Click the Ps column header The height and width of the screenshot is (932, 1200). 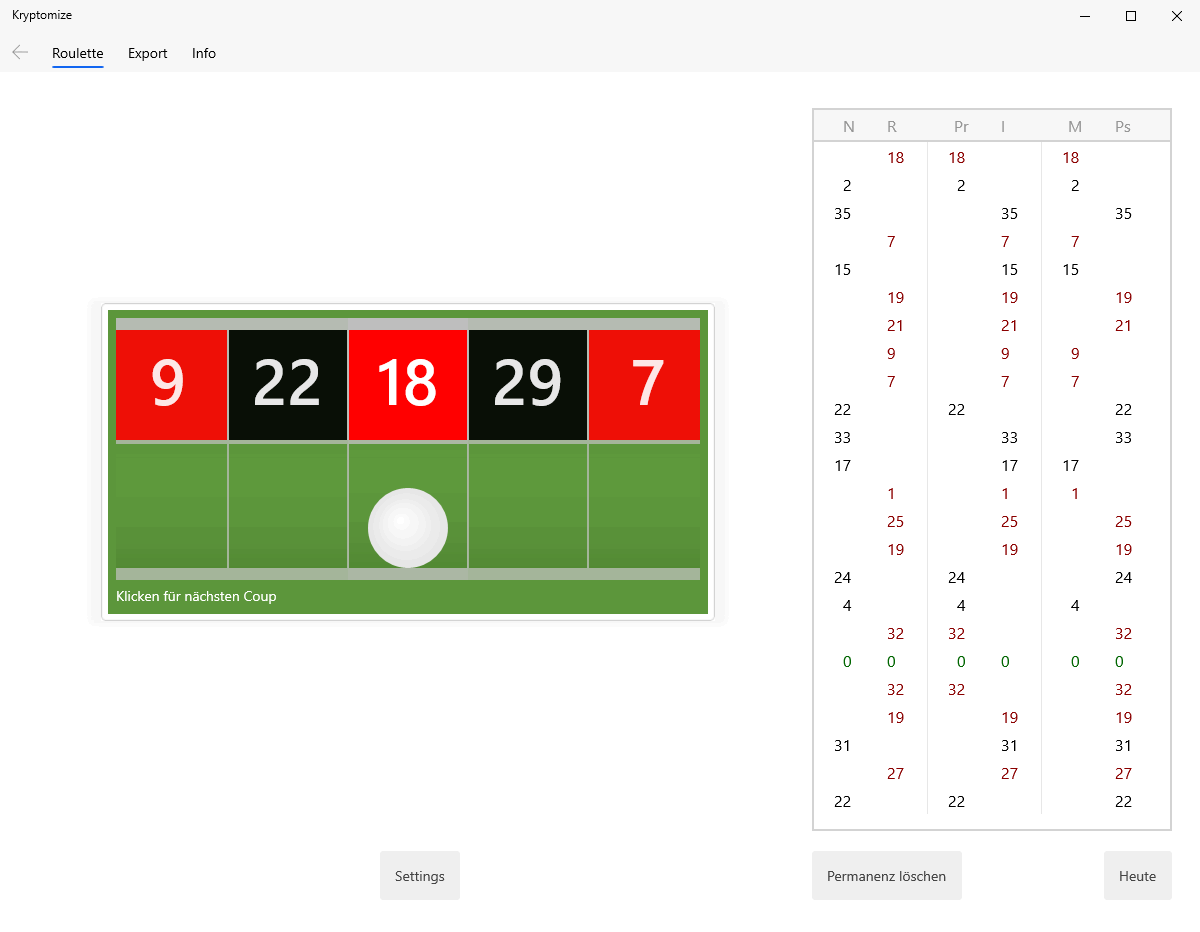tap(1123, 126)
